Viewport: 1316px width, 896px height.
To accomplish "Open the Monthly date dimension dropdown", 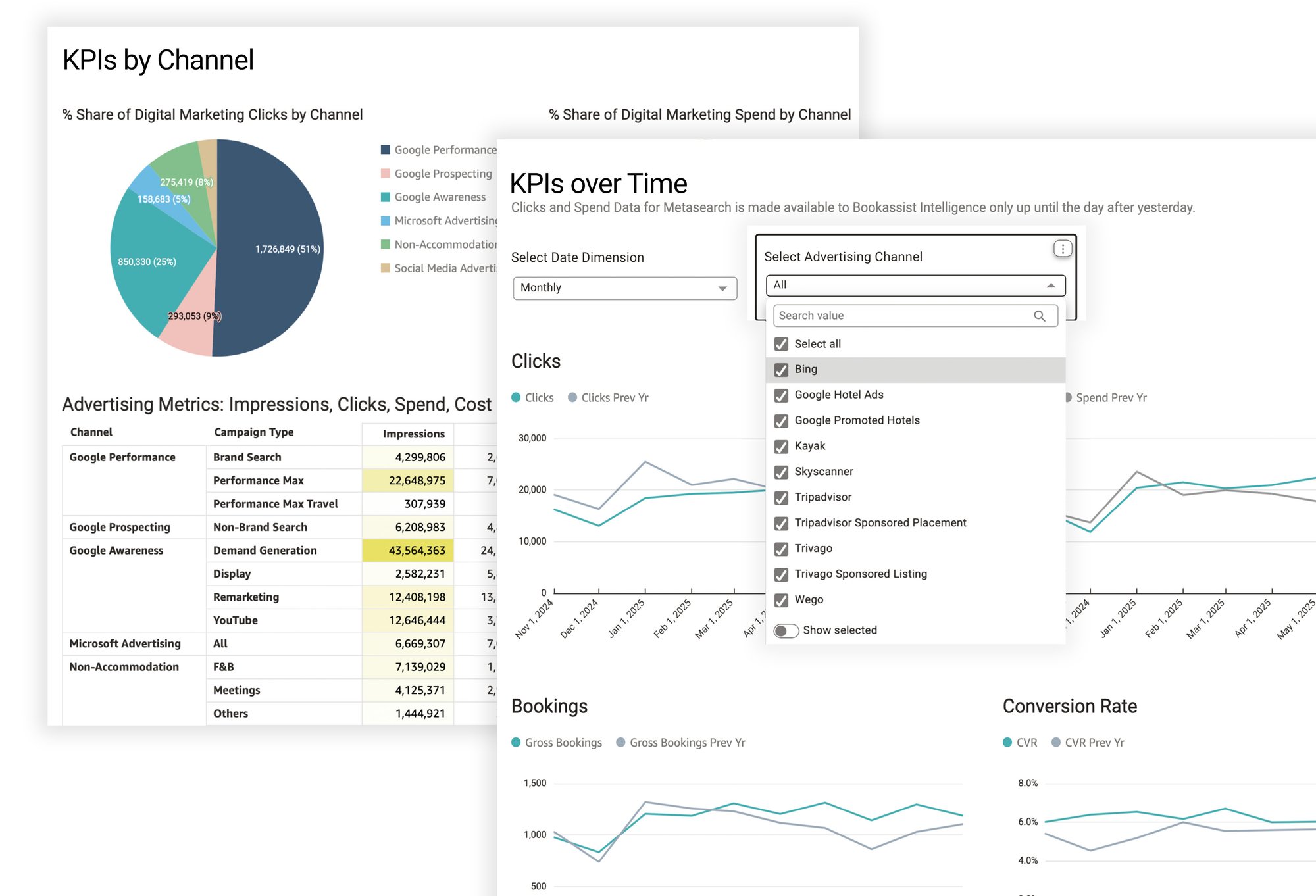I will tap(624, 288).
